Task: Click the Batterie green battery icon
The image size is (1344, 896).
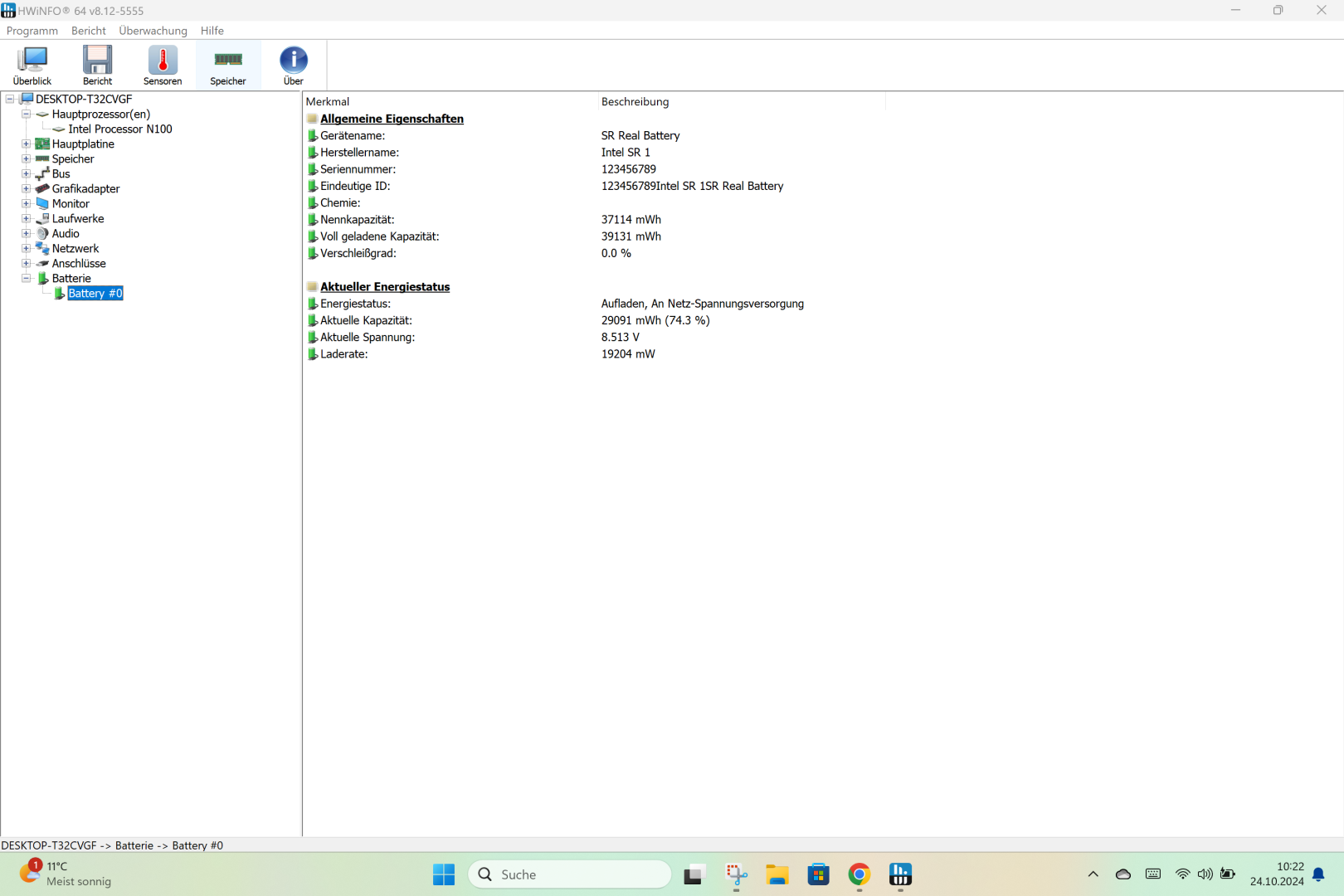Action: (x=42, y=278)
